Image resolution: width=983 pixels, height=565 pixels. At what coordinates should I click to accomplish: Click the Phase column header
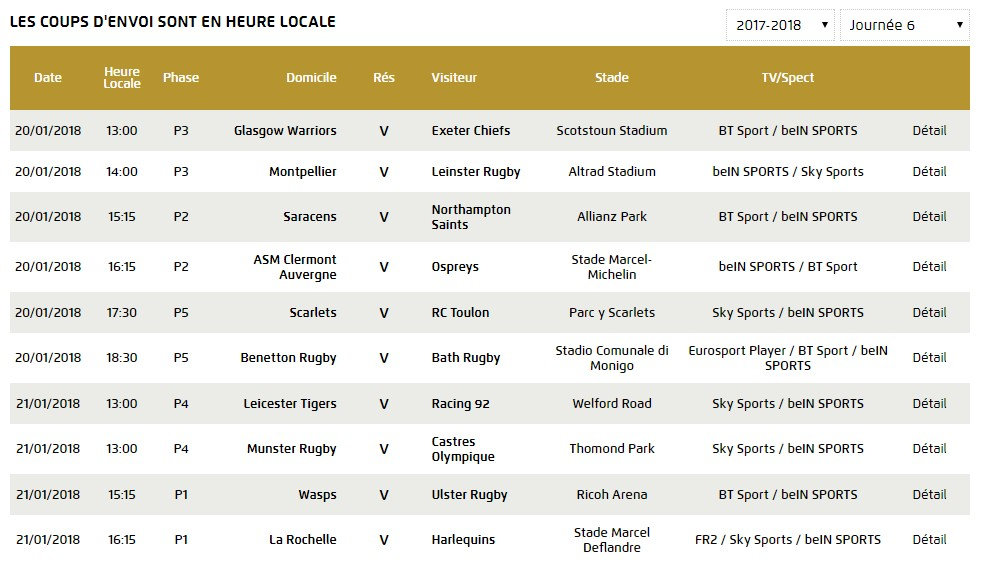tap(181, 78)
